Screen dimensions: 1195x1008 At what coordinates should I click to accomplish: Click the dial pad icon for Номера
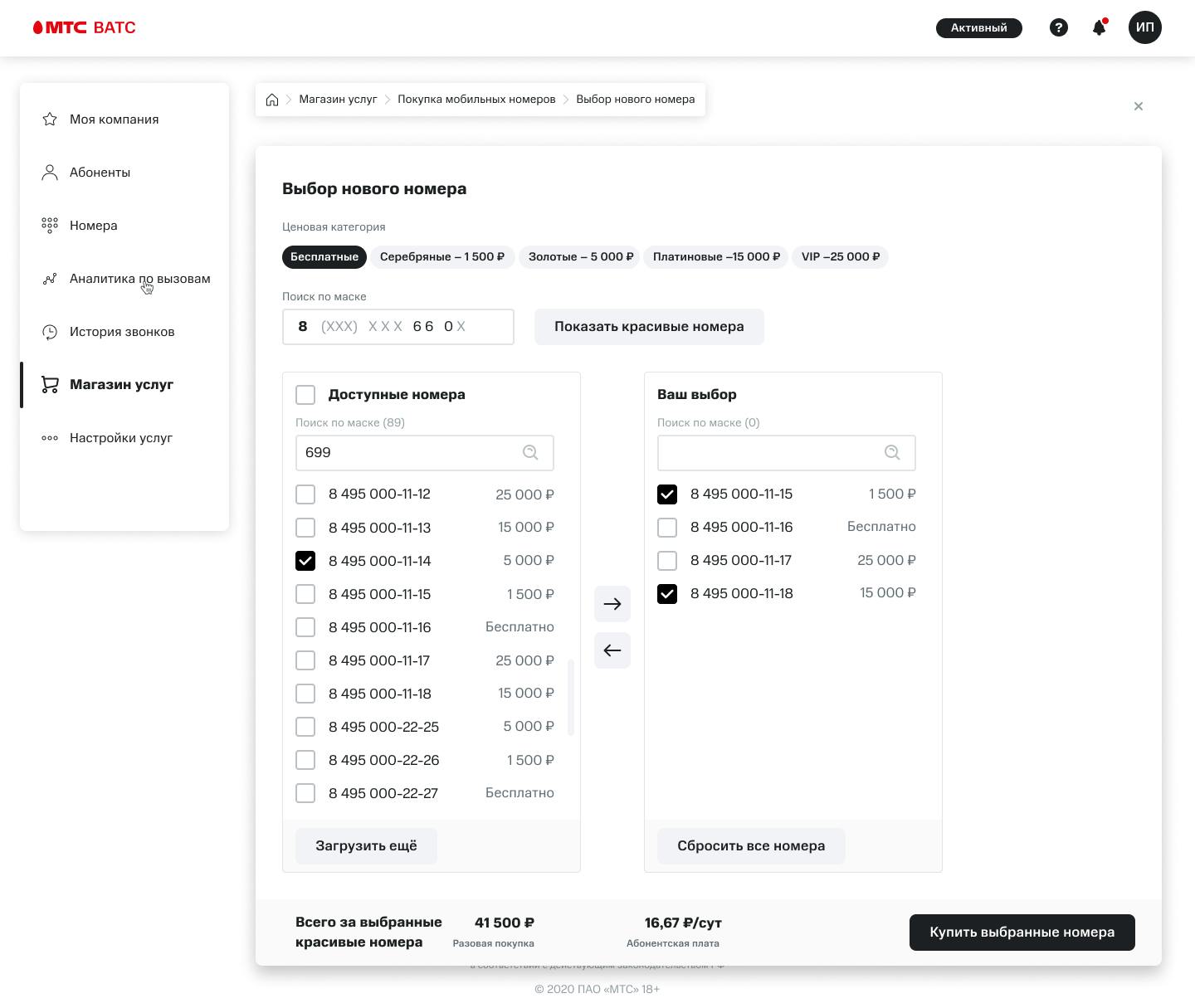[50, 226]
